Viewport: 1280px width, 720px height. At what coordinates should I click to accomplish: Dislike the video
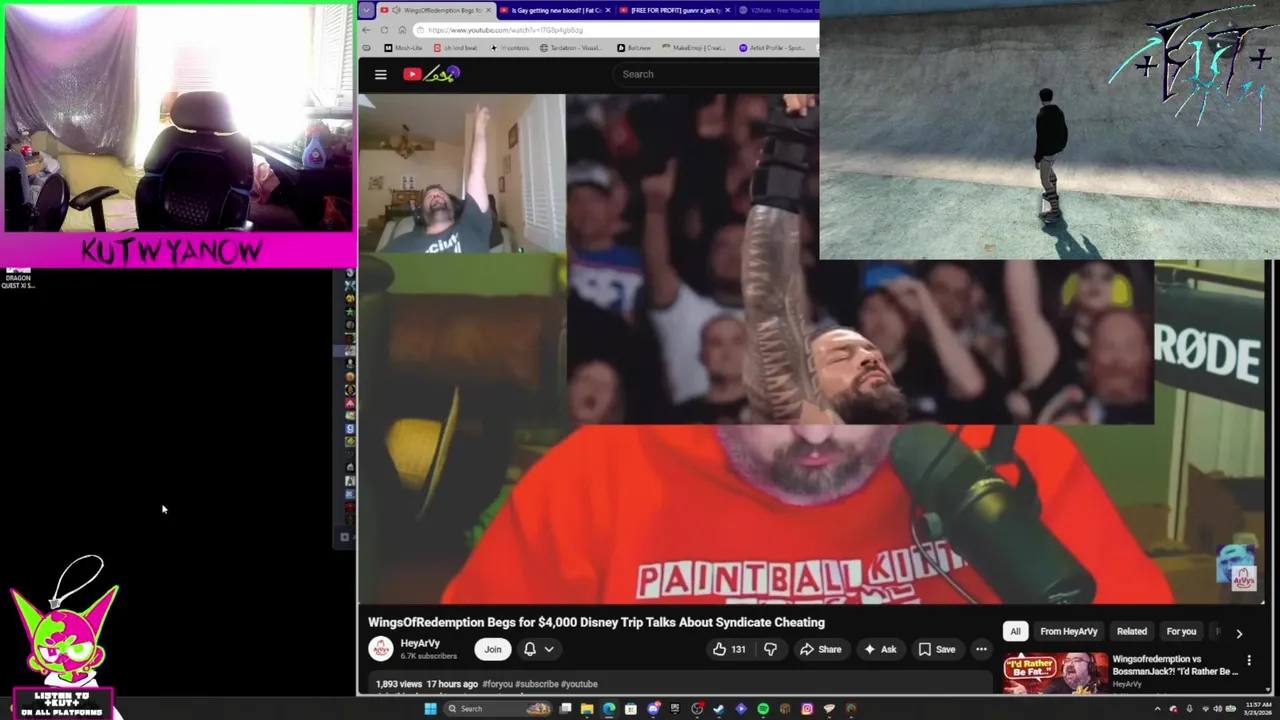[x=770, y=649]
